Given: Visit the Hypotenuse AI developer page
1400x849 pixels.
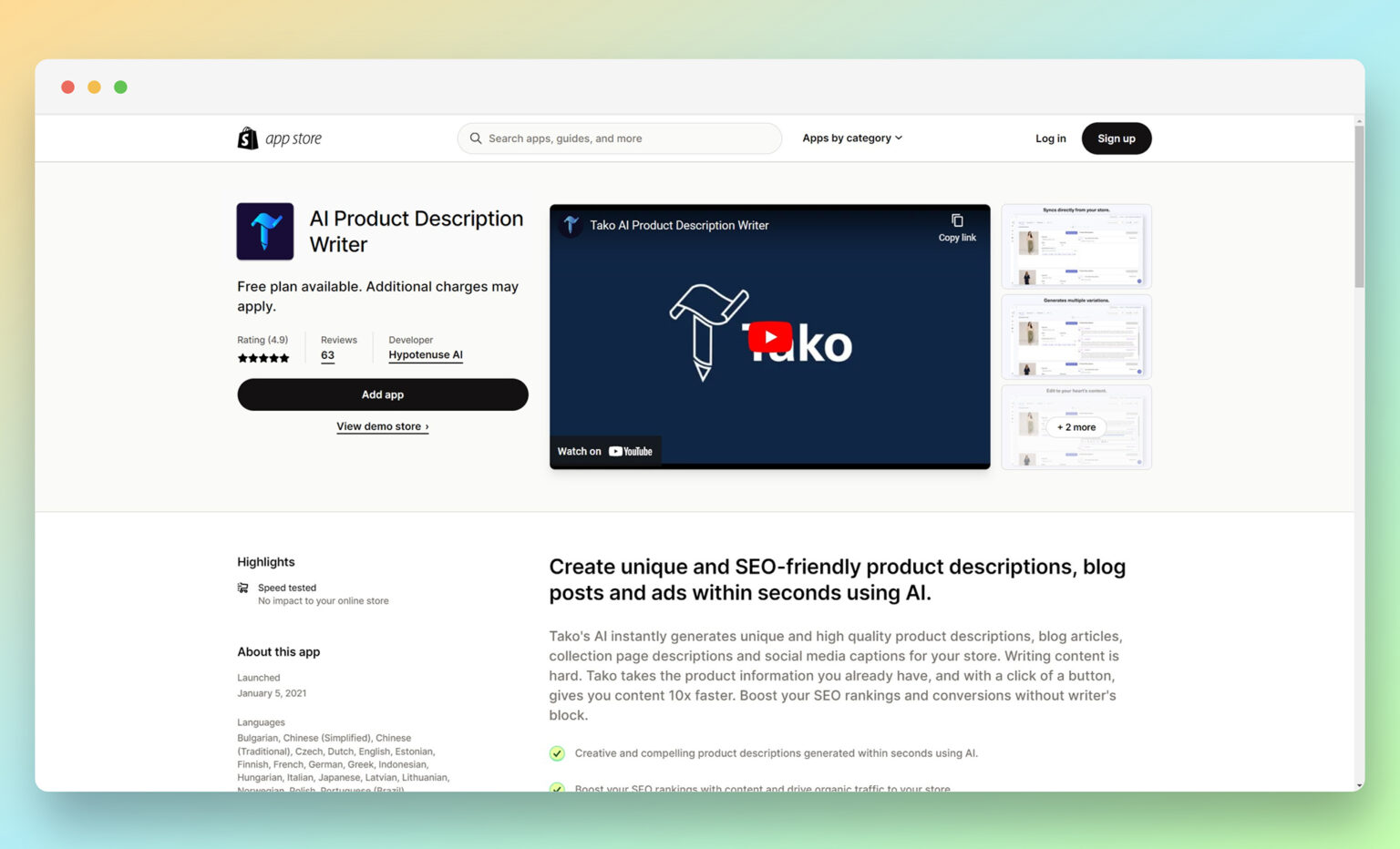Looking at the screenshot, I should point(426,354).
